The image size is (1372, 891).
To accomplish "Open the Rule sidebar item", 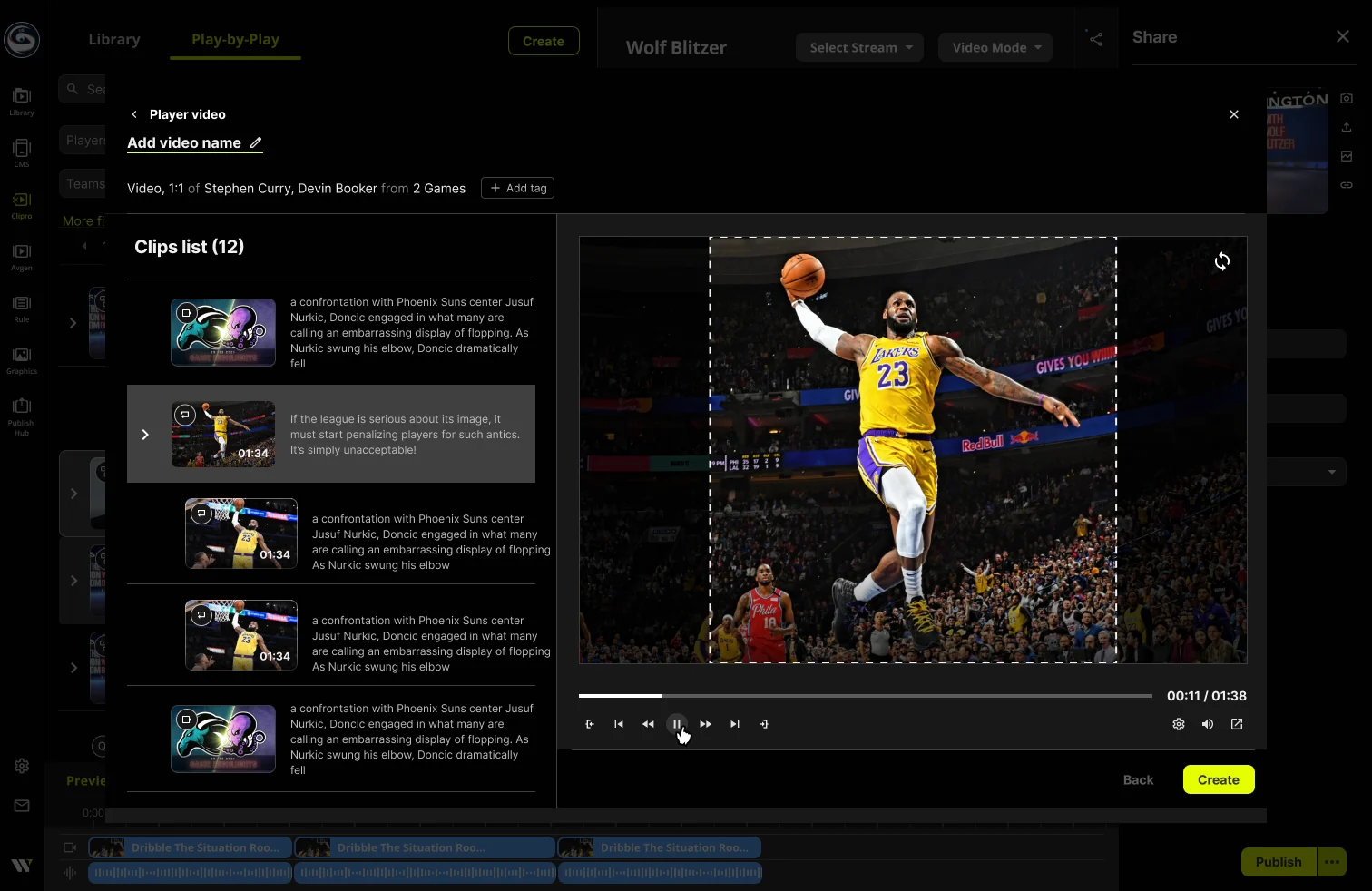I will coord(22,308).
